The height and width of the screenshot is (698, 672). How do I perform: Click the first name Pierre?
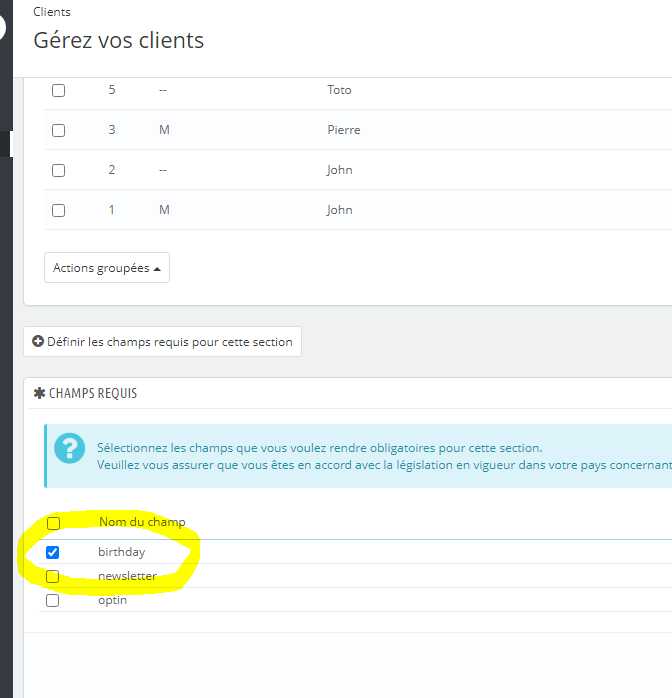point(344,130)
